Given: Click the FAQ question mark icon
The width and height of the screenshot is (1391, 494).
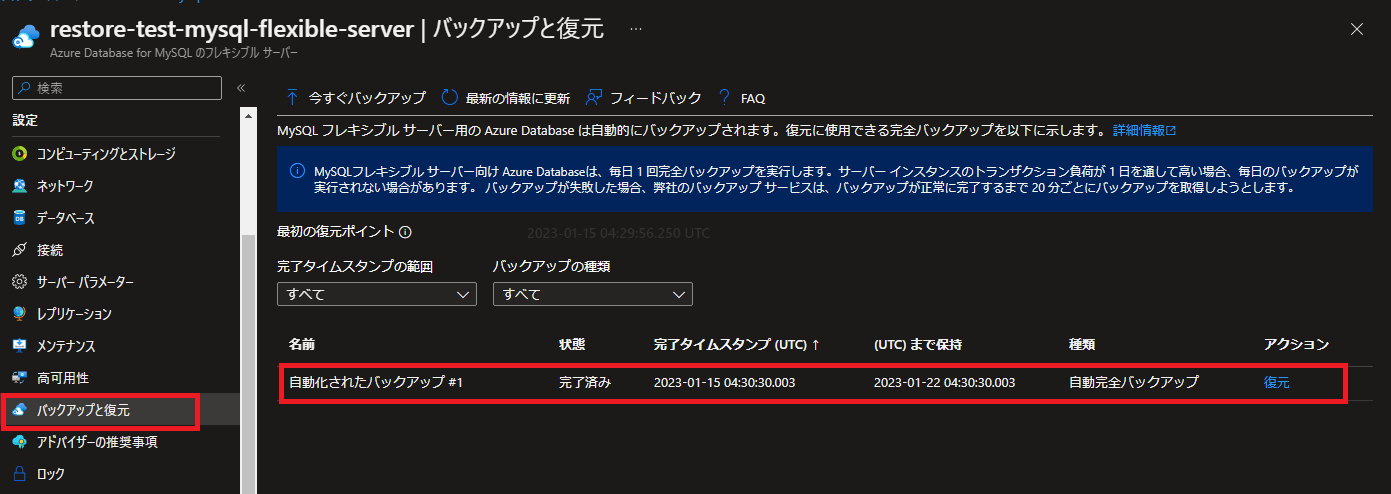Looking at the screenshot, I should tap(724, 98).
